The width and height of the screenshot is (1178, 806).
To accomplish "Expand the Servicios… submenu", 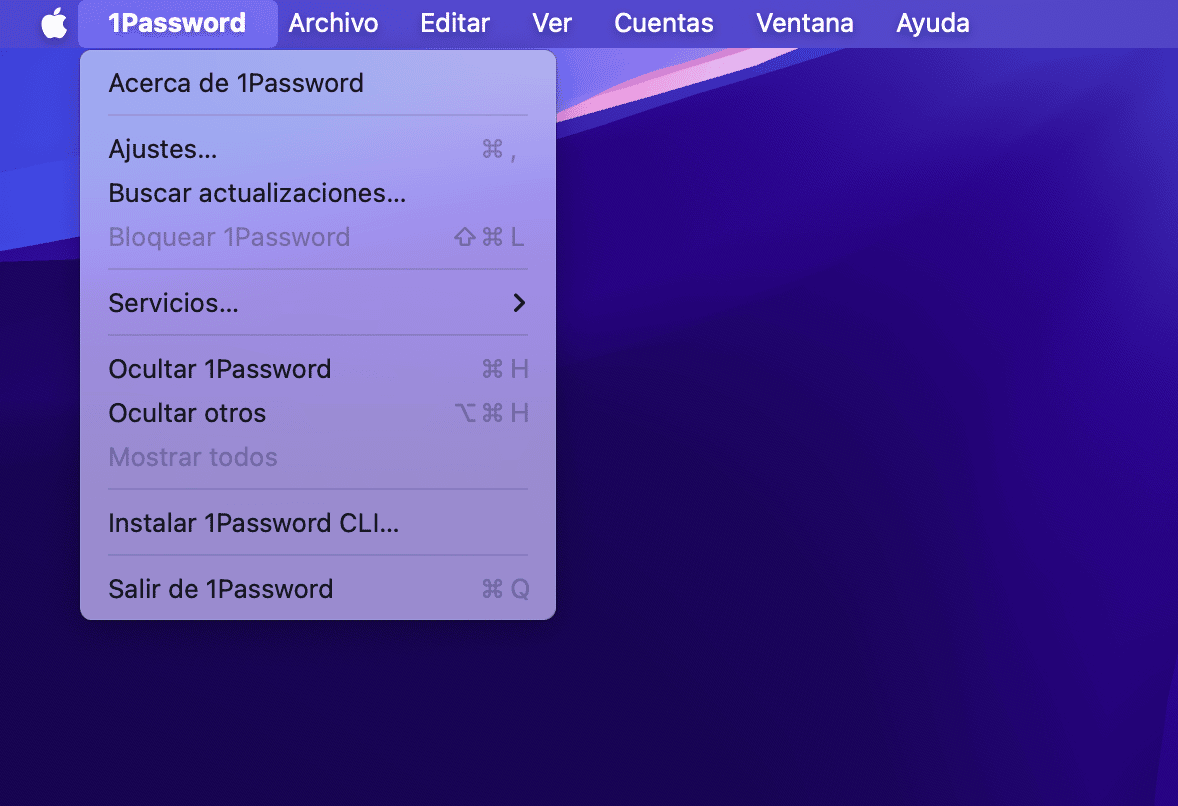I will pyautogui.click(x=318, y=303).
